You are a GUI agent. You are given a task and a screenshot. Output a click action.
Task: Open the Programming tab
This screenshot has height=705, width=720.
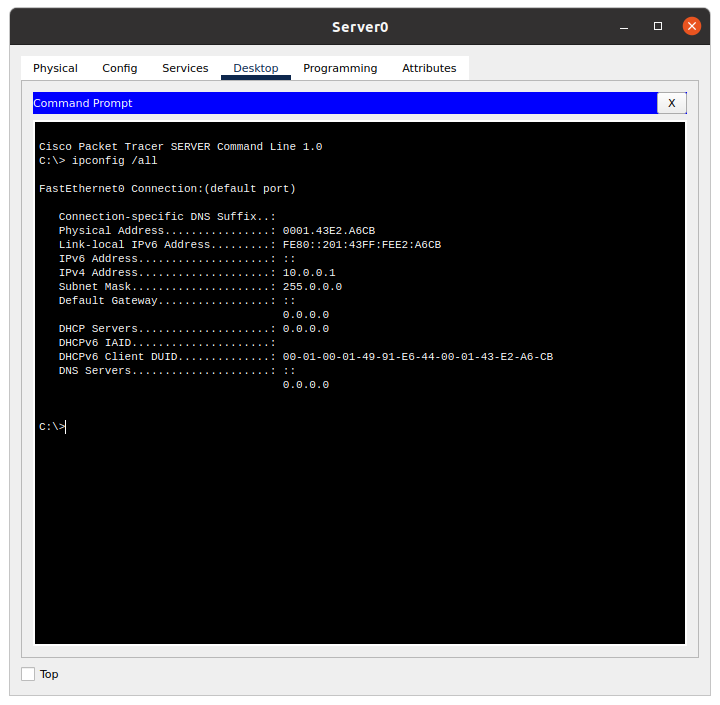pos(340,68)
